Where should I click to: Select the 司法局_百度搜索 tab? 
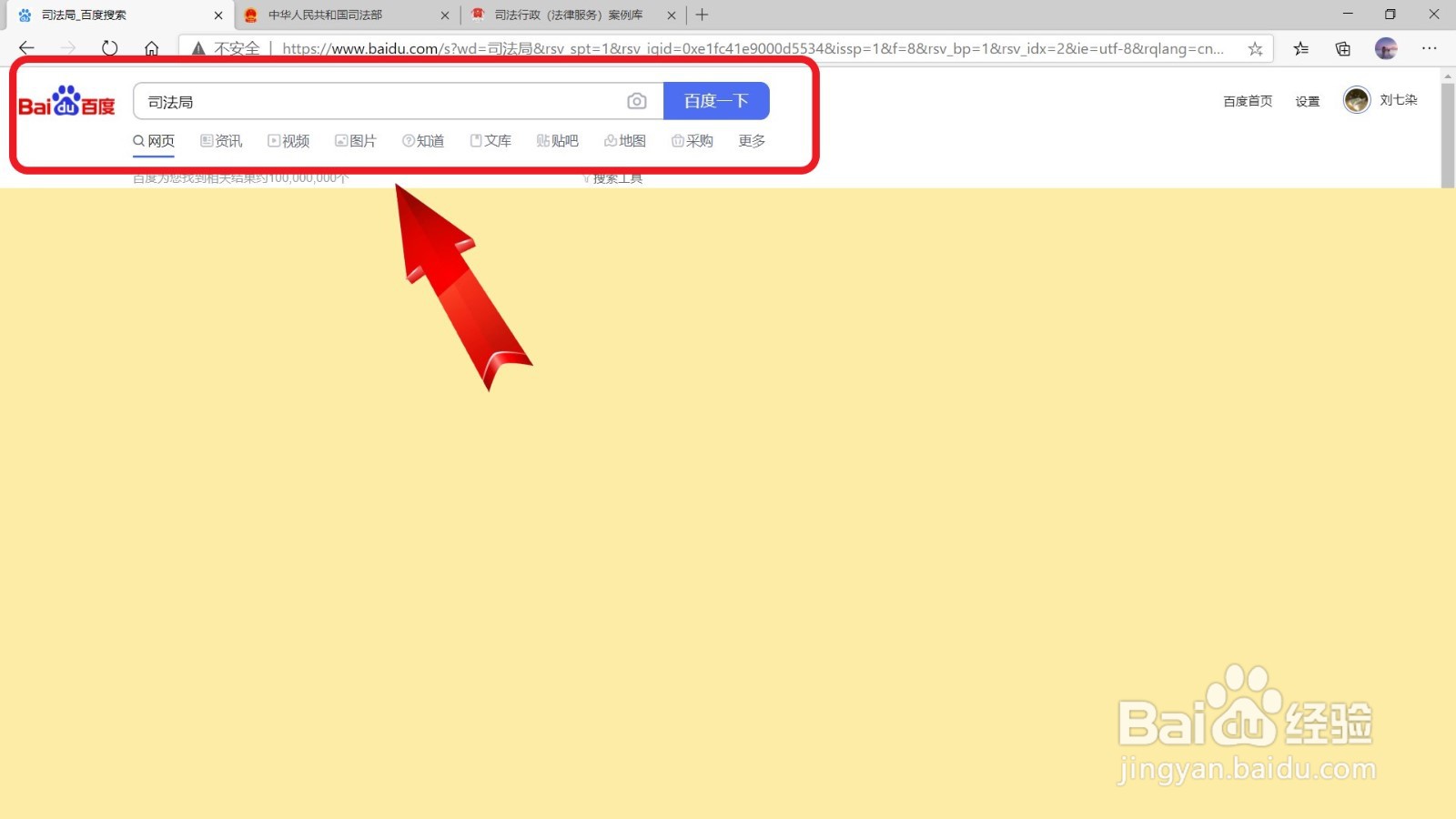118,15
